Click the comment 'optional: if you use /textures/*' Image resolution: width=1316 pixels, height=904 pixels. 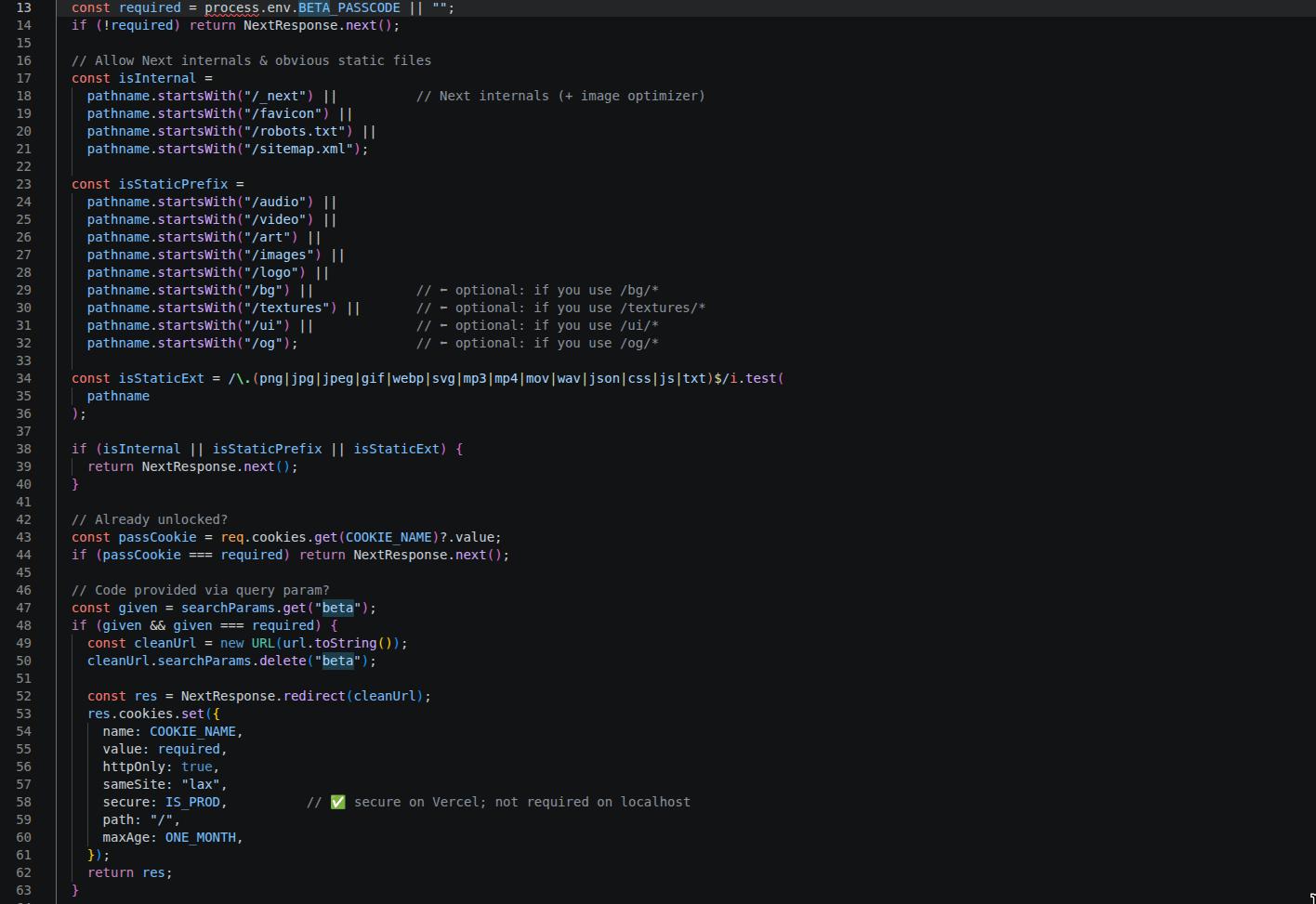point(560,308)
